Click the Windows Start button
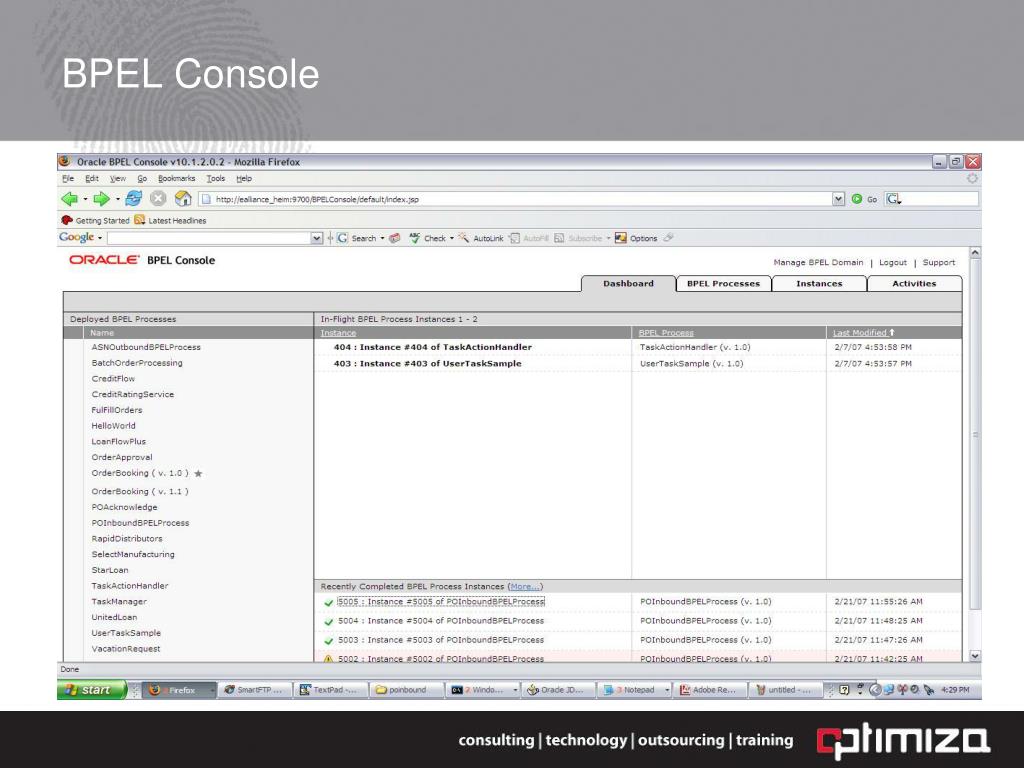Image resolution: width=1024 pixels, height=768 pixels. 90,690
